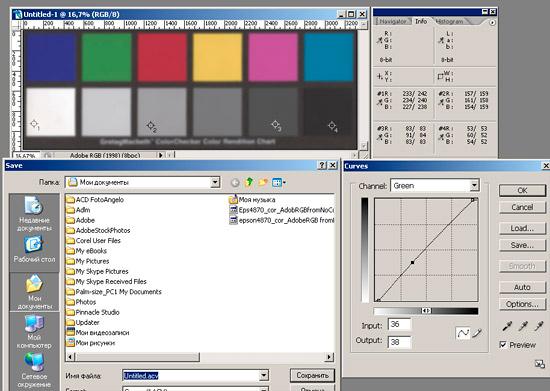Click Save... in the Curves dialog

coord(522,245)
